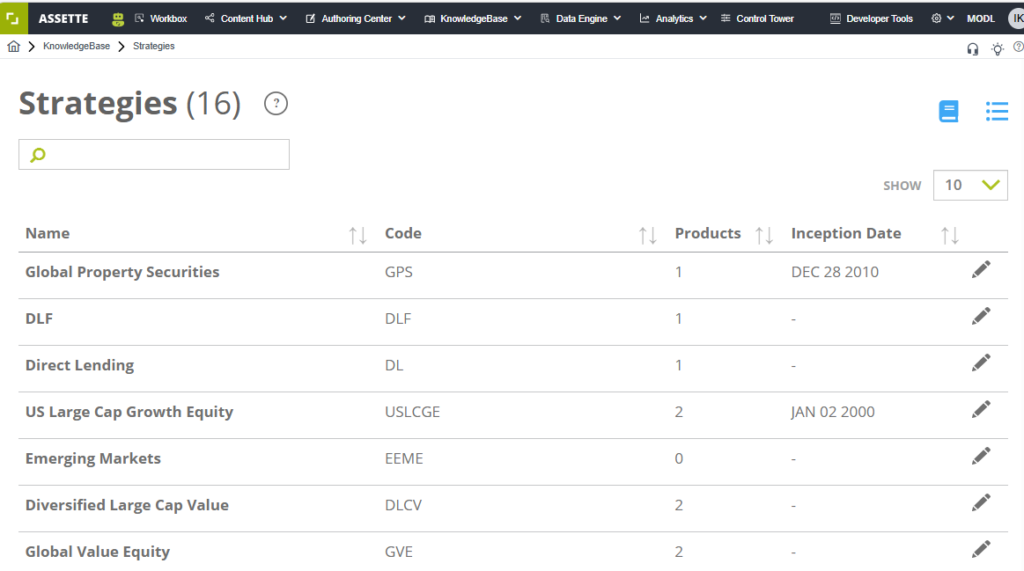
Task: Switch to the book card view
Action: point(948,111)
